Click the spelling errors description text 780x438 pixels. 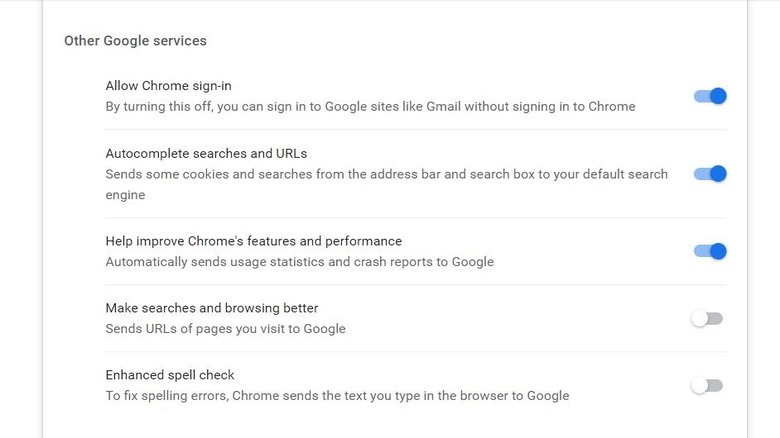point(337,395)
